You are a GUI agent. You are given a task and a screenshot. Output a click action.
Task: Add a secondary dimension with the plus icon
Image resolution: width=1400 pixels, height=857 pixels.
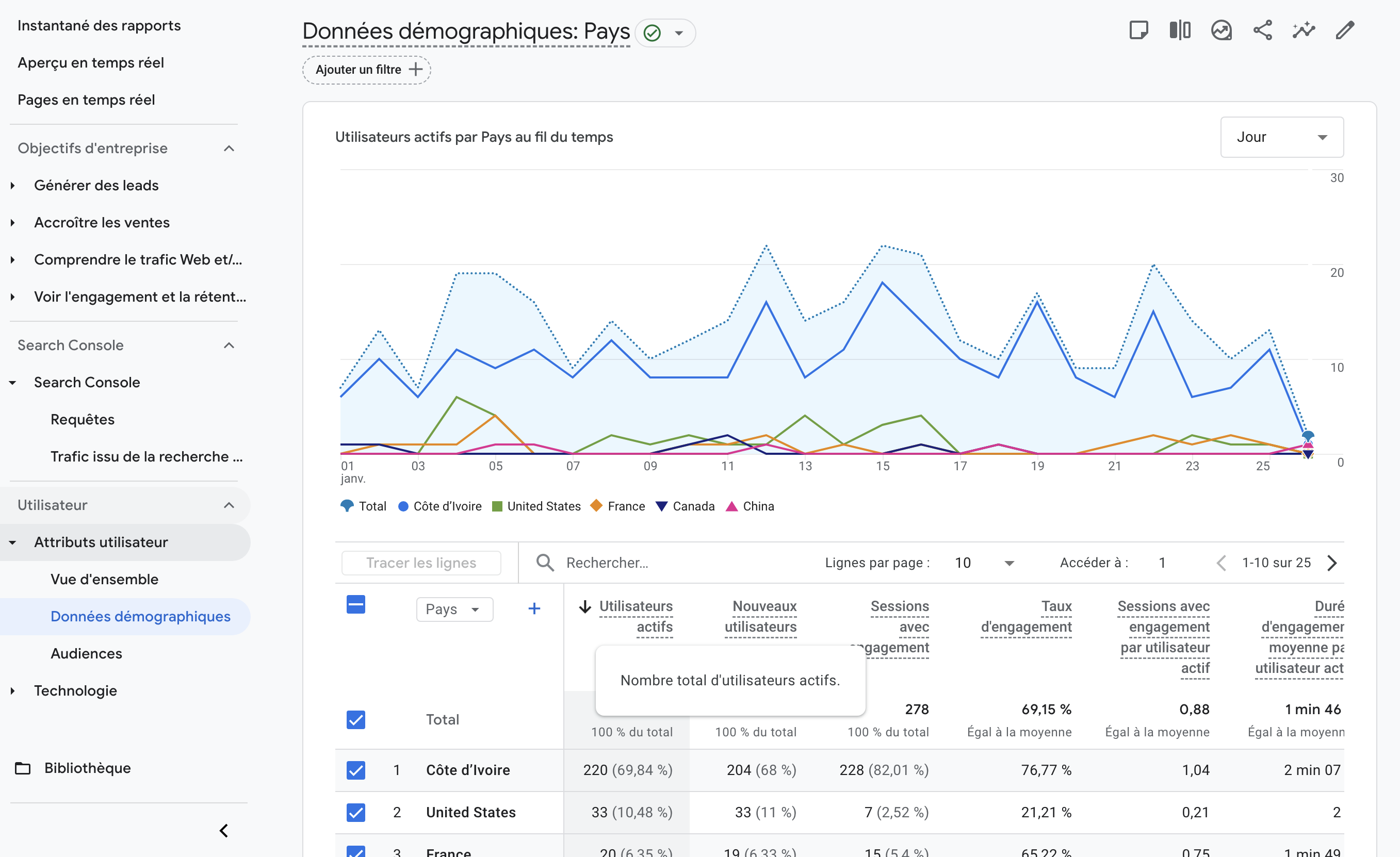click(x=534, y=608)
